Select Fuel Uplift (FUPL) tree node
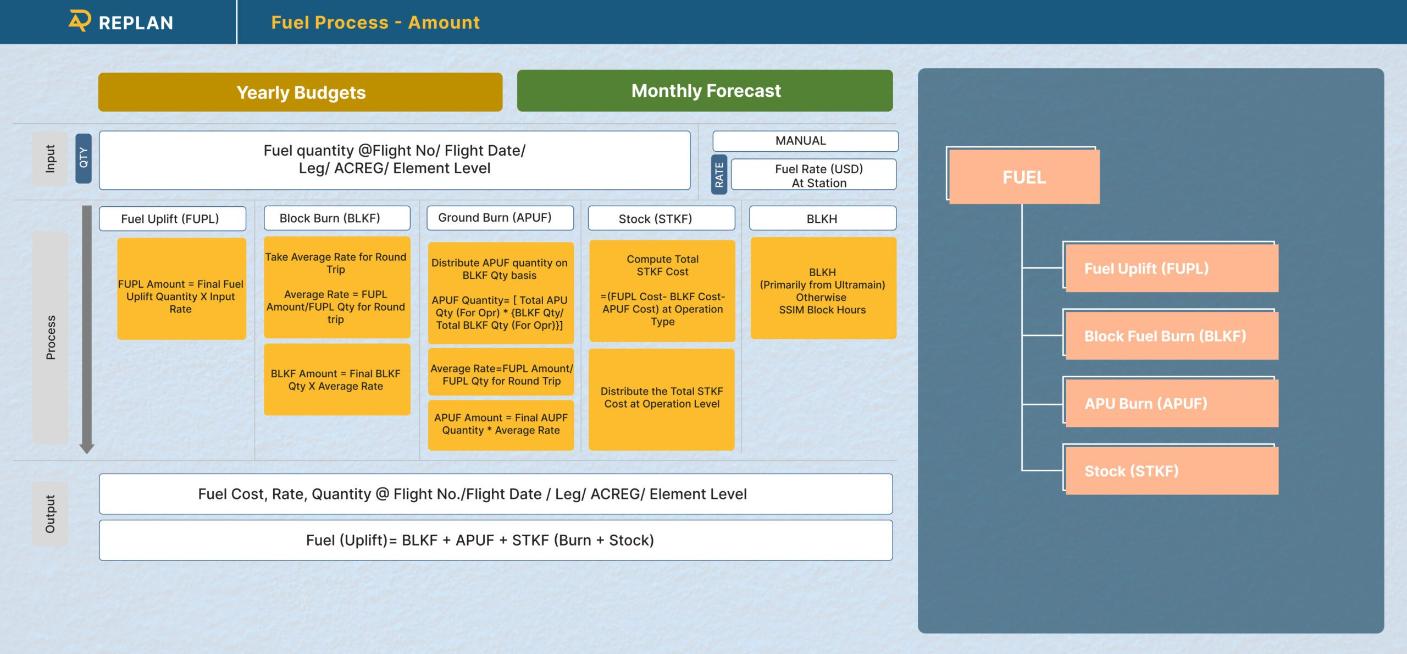1407x654 pixels. (x=1167, y=268)
